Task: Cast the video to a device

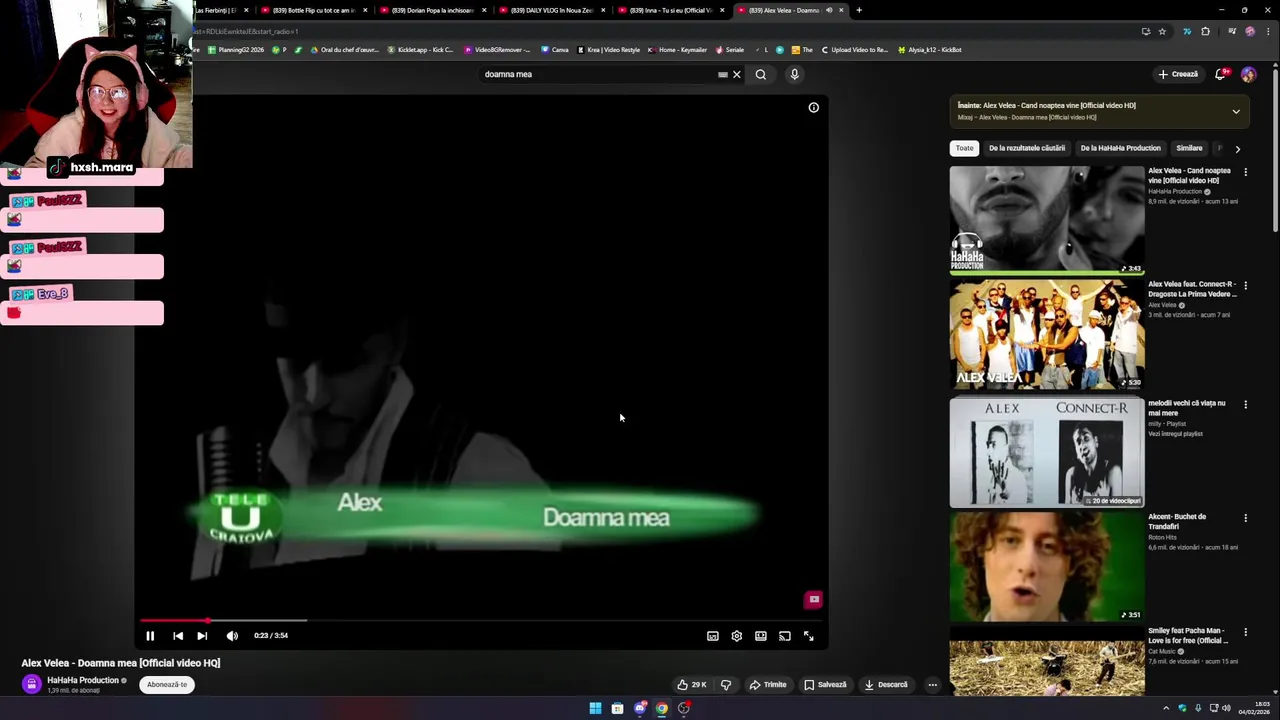Action: pyautogui.click(x=785, y=636)
